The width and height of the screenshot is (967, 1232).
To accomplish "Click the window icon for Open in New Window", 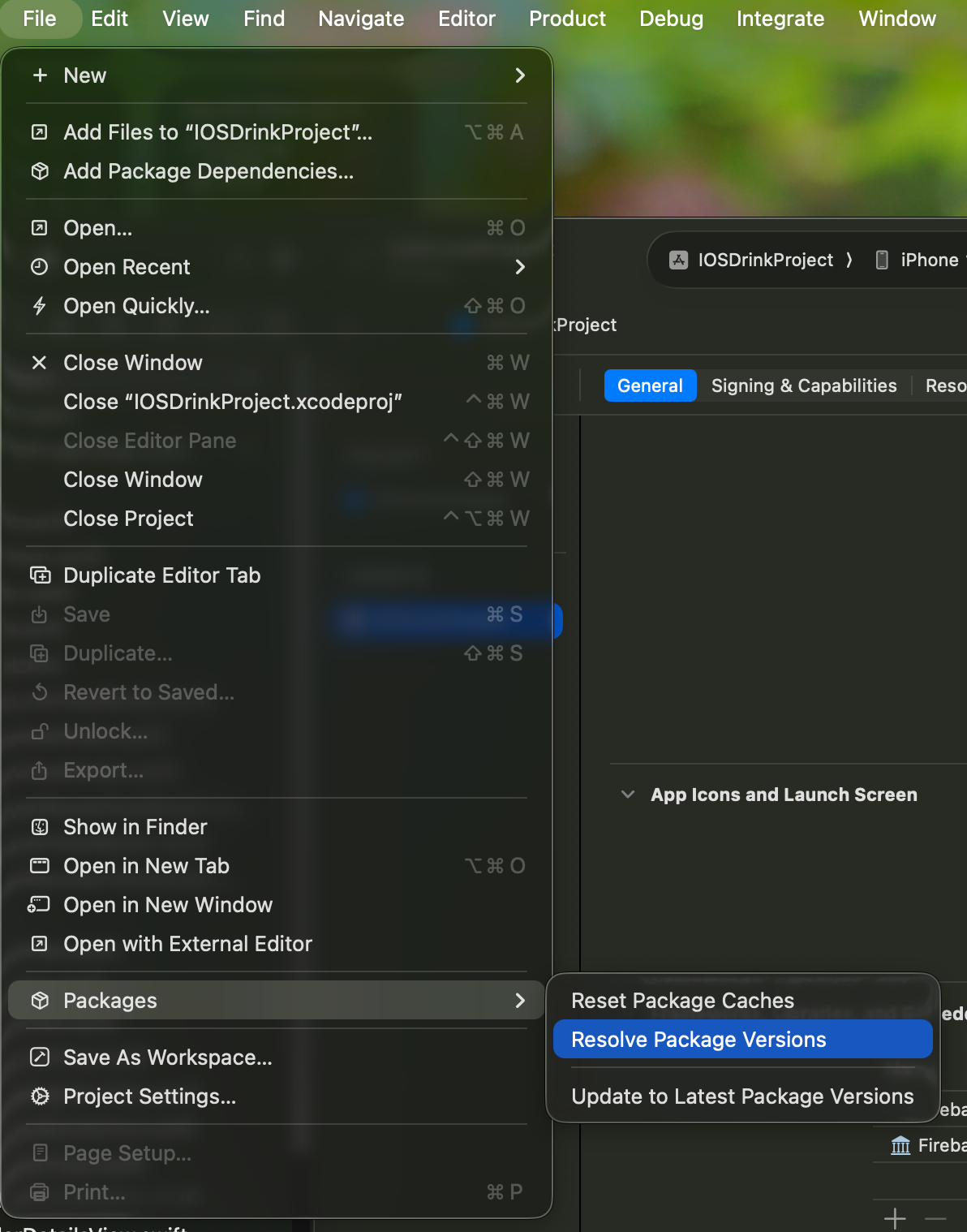I will point(39,905).
